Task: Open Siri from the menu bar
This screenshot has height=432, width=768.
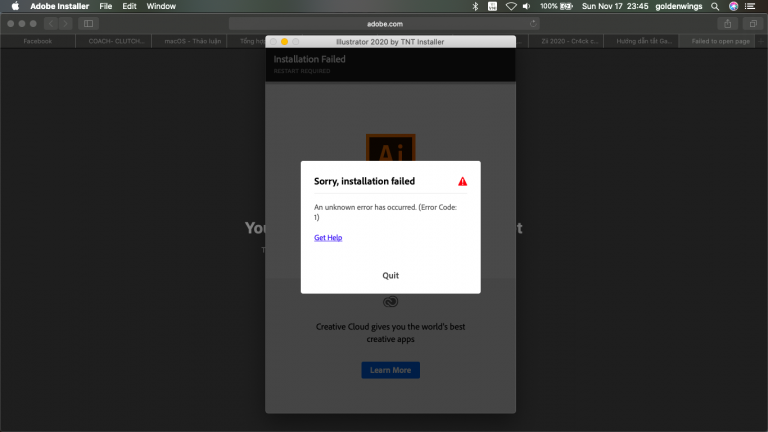Action: pos(733,6)
